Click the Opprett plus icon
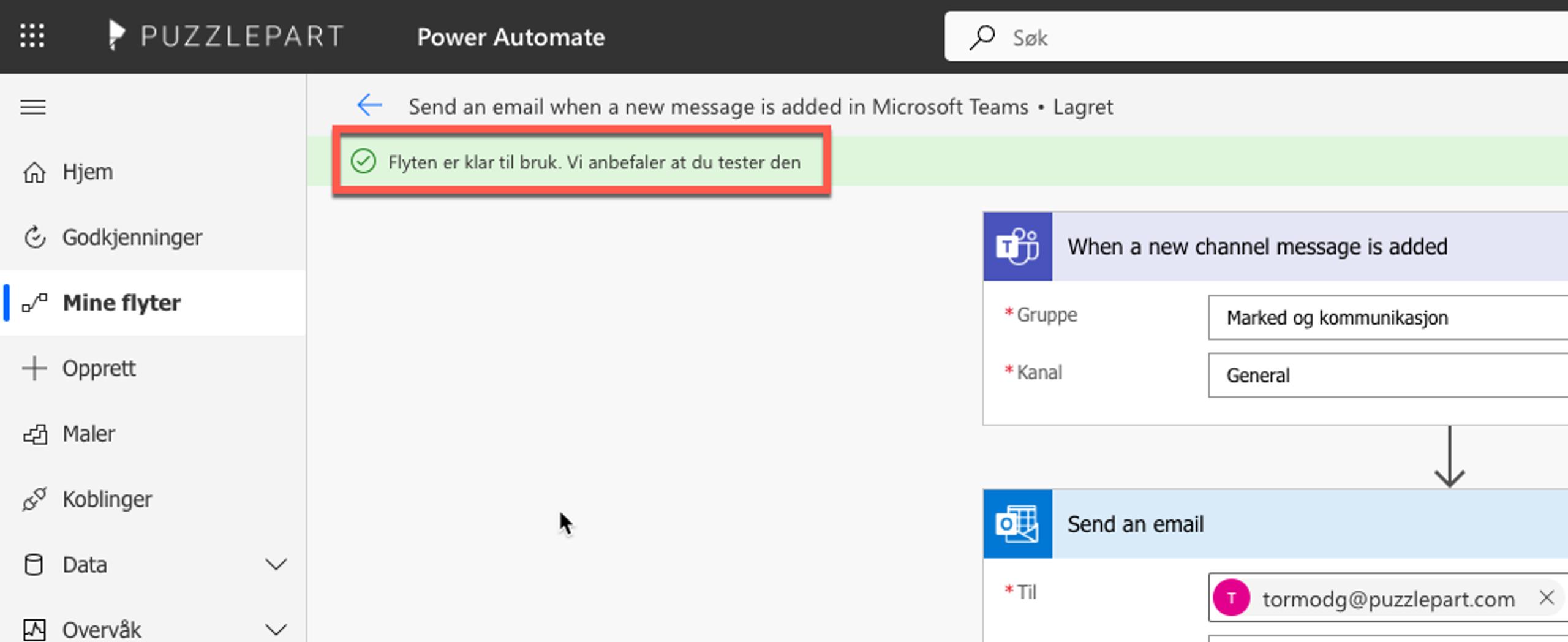 pos(34,368)
